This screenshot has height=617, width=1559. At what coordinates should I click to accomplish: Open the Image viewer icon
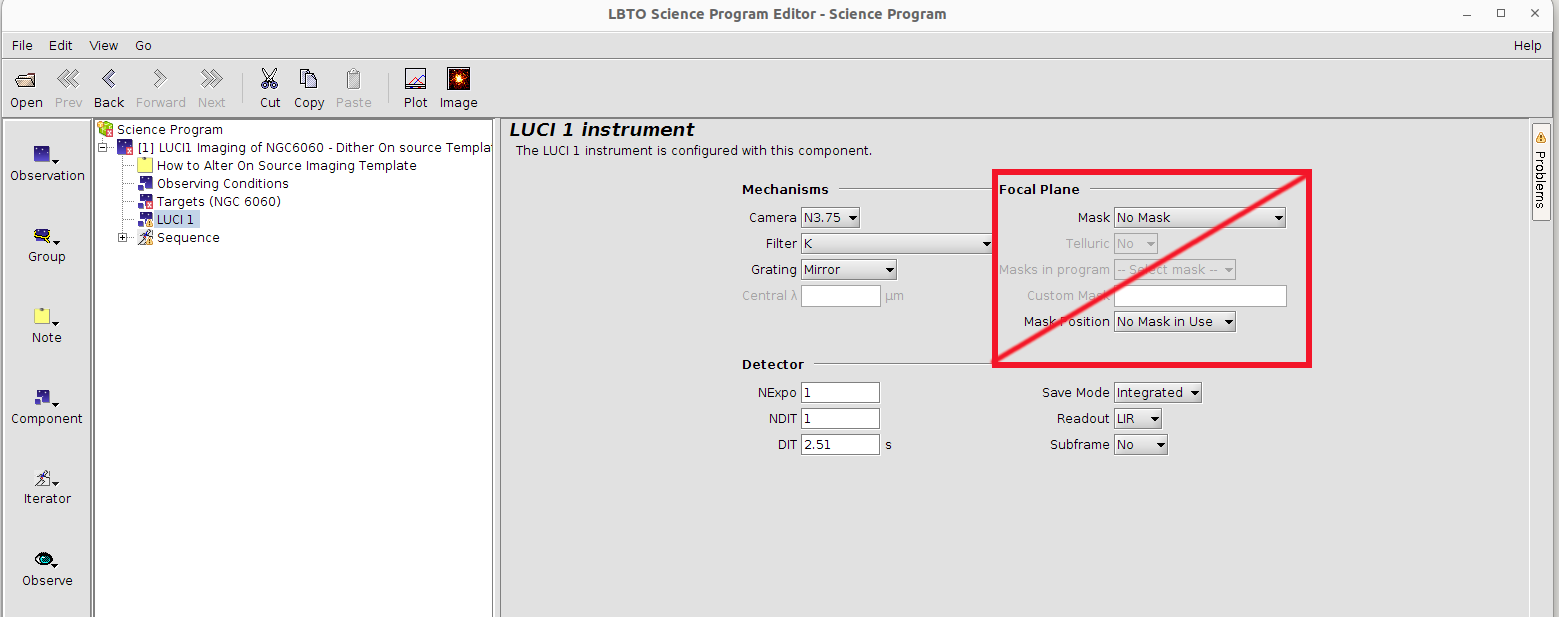[x=458, y=80]
